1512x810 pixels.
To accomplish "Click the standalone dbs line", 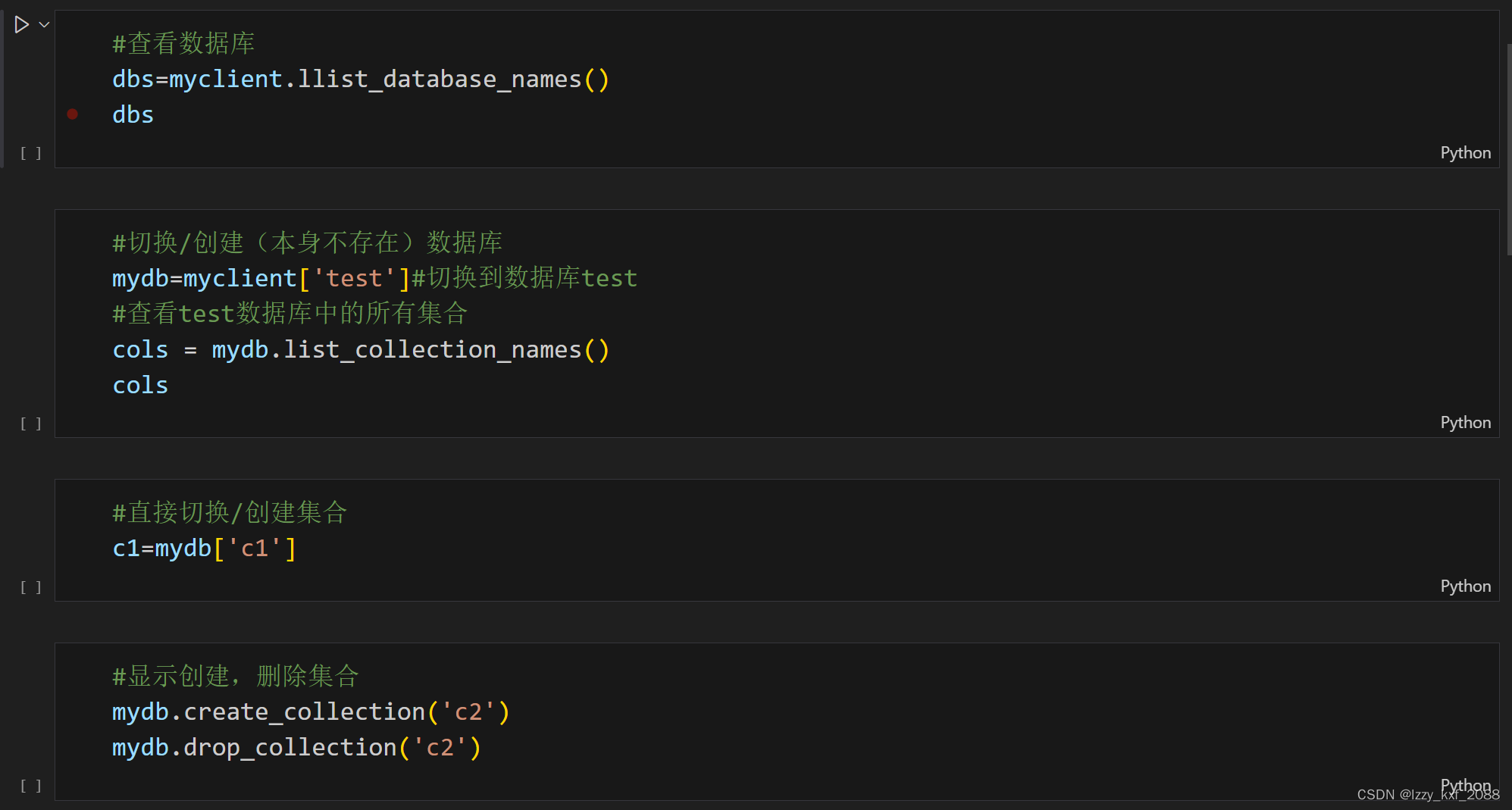I will click(133, 114).
